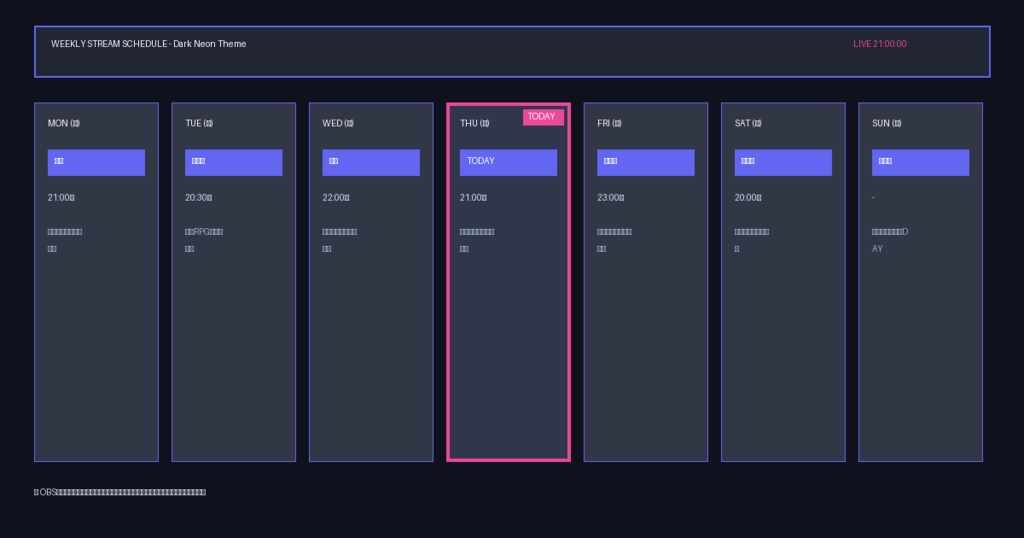
Task: Click the 22:00 time in Wednesday card
Action: pos(336,198)
